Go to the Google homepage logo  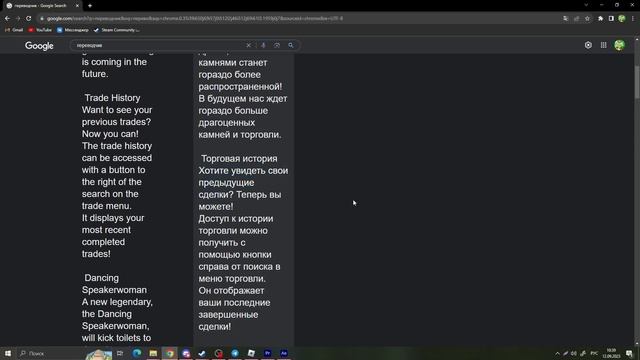(39, 46)
